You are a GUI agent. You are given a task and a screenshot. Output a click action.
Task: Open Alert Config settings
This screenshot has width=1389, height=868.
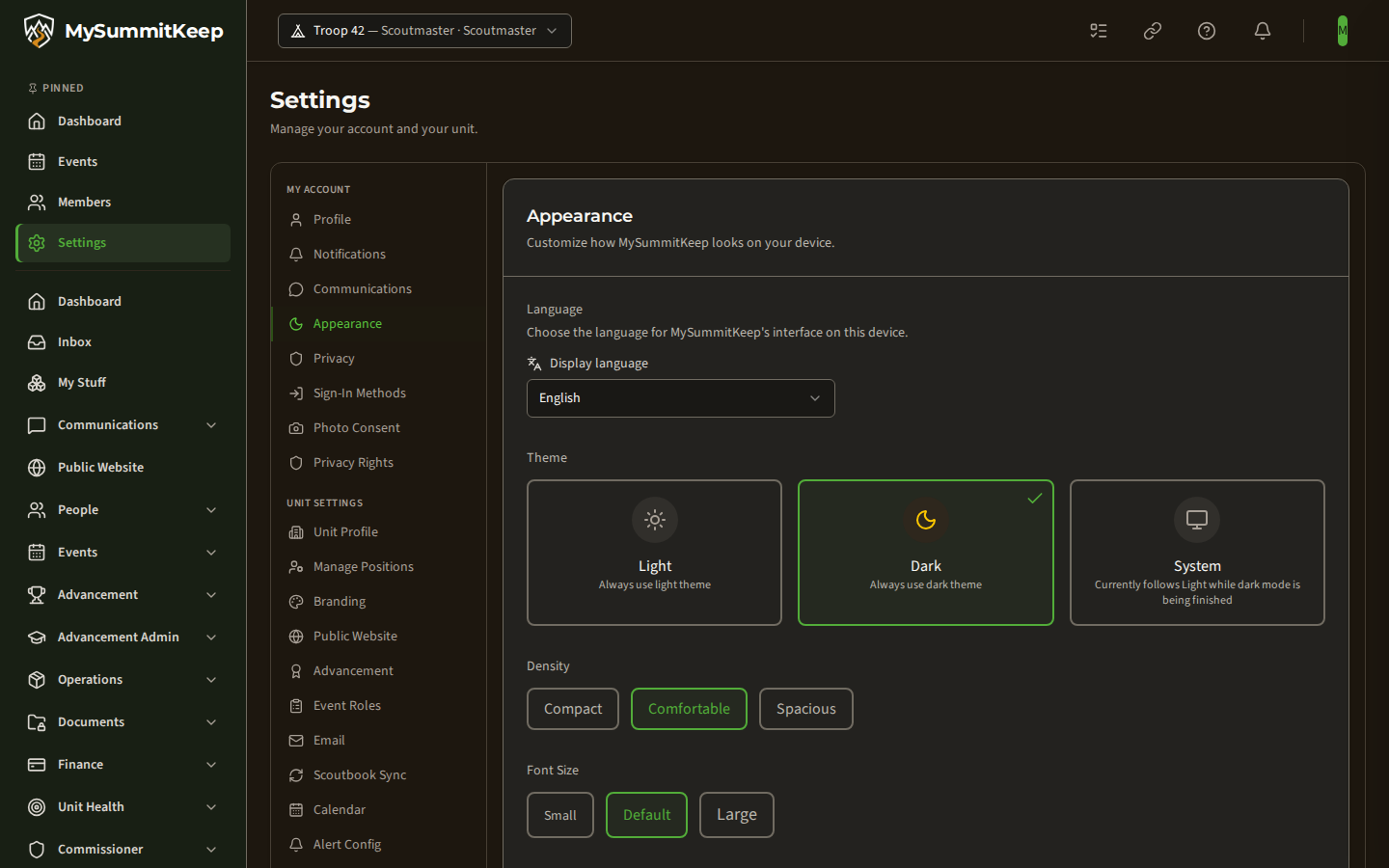pos(378,845)
